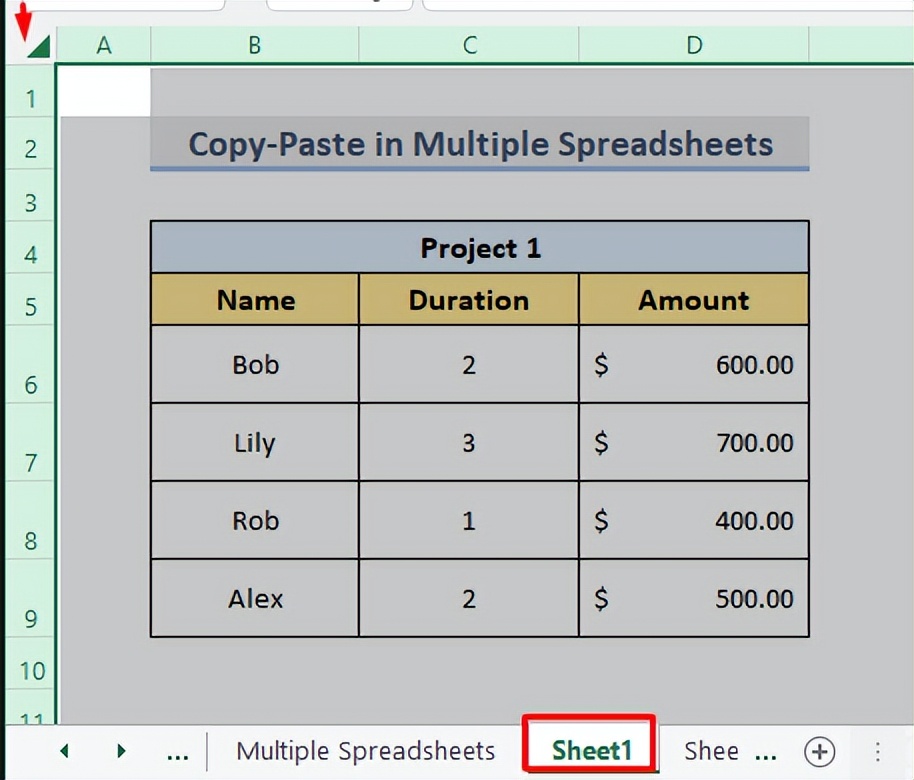This screenshot has width=914, height=780.
Task: Open the partially visible Shee tab
Action: pos(711,751)
